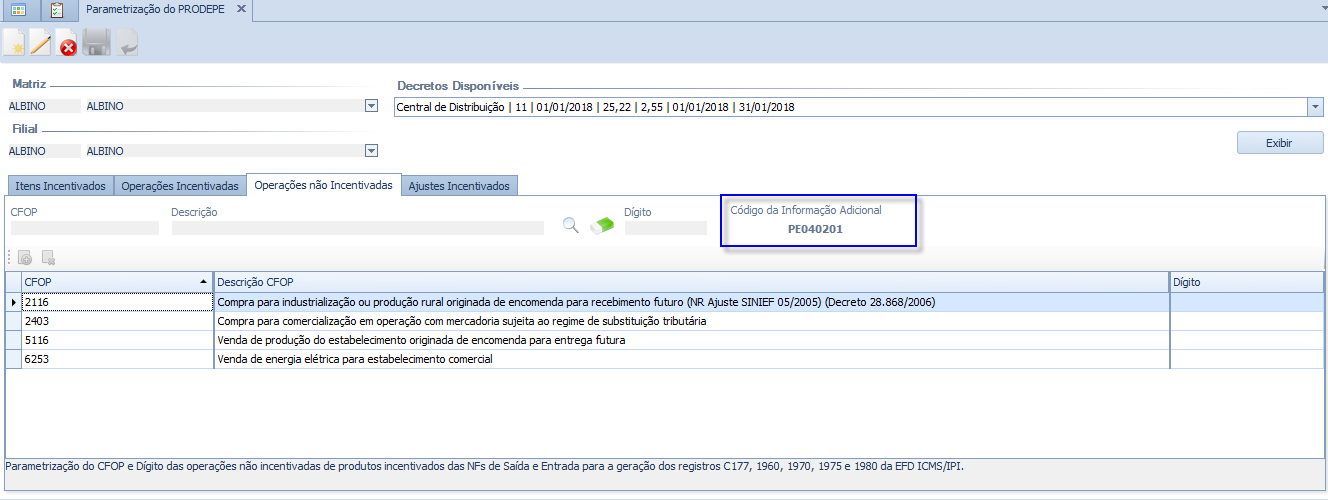The image size is (1328, 500).
Task: Clear fields with the green eraser icon
Action: (602, 226)
